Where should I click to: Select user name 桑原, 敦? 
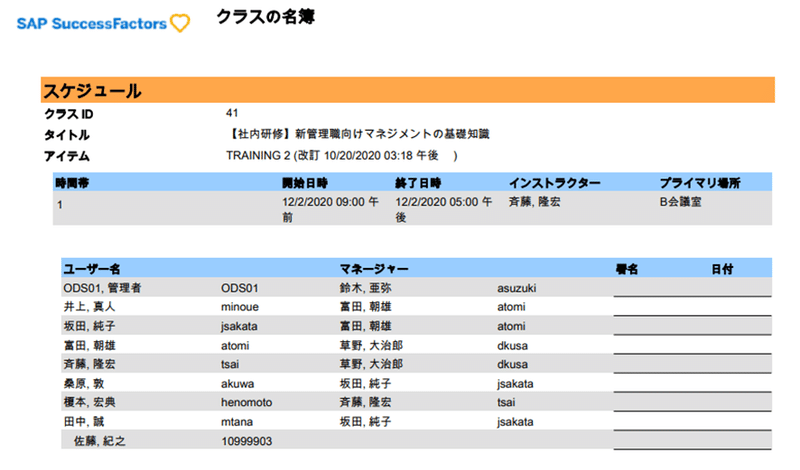(x=84, y=384)
